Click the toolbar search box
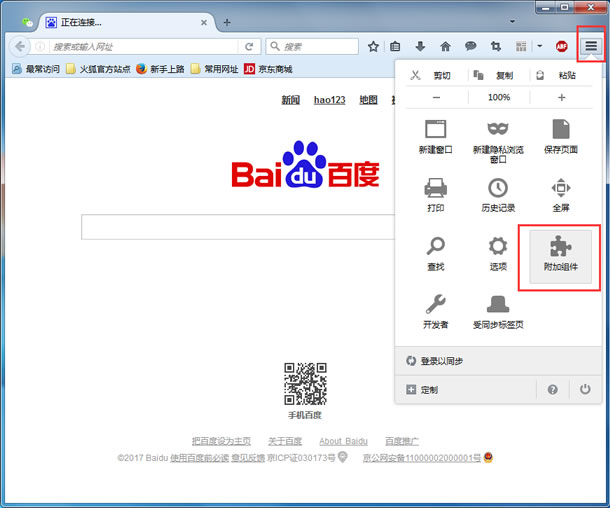This screenshot has height=508, width=610. (312, 47)
